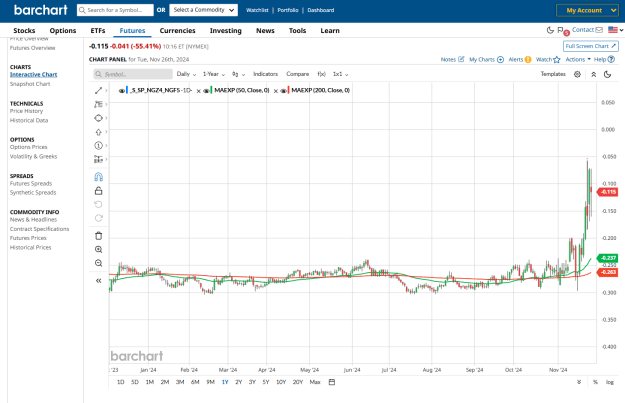Click the zoom out magnifier
Viewport: 625px width, 403px height.
click(98, 263)
